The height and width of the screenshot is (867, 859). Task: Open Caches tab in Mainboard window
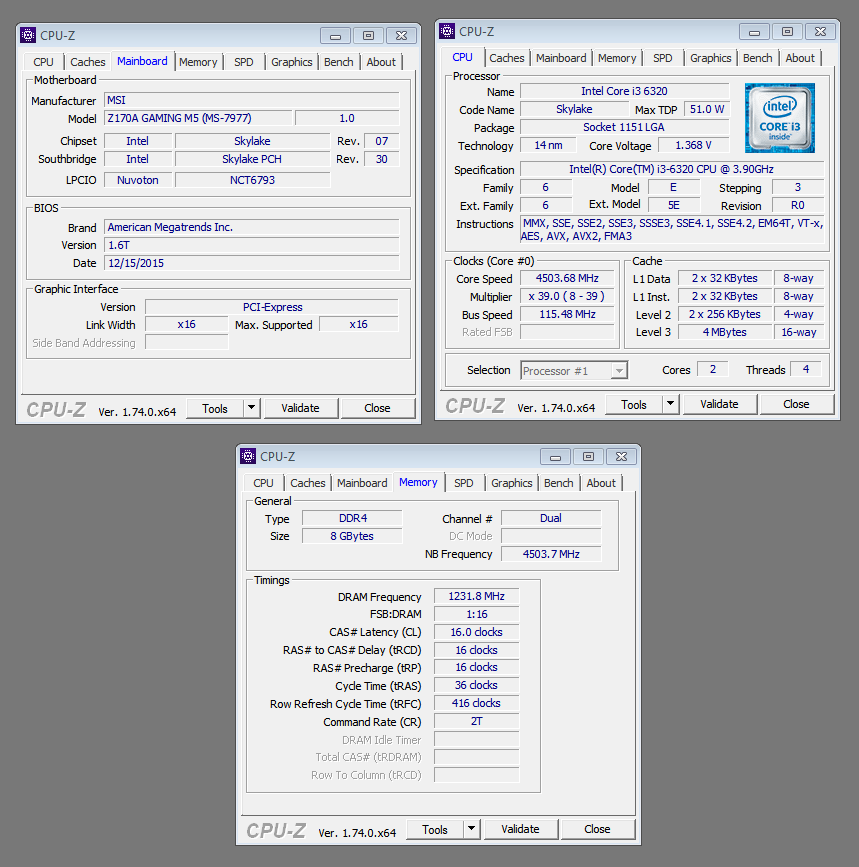click(87, 62)
